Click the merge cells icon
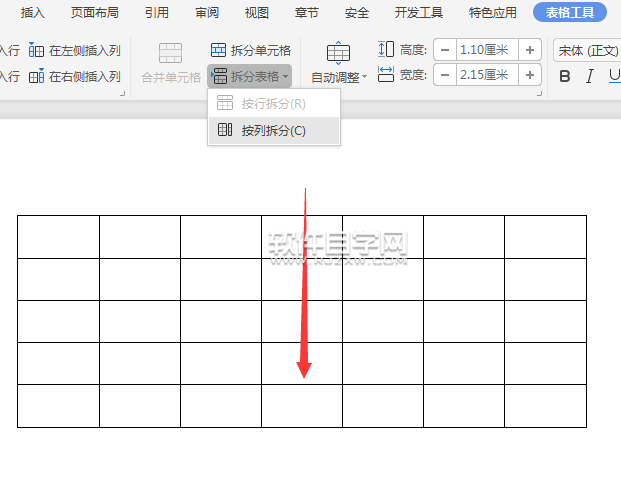 (170, 53)
